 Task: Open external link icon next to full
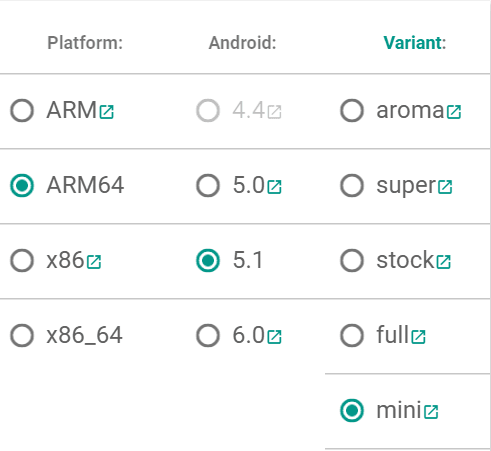418,337
